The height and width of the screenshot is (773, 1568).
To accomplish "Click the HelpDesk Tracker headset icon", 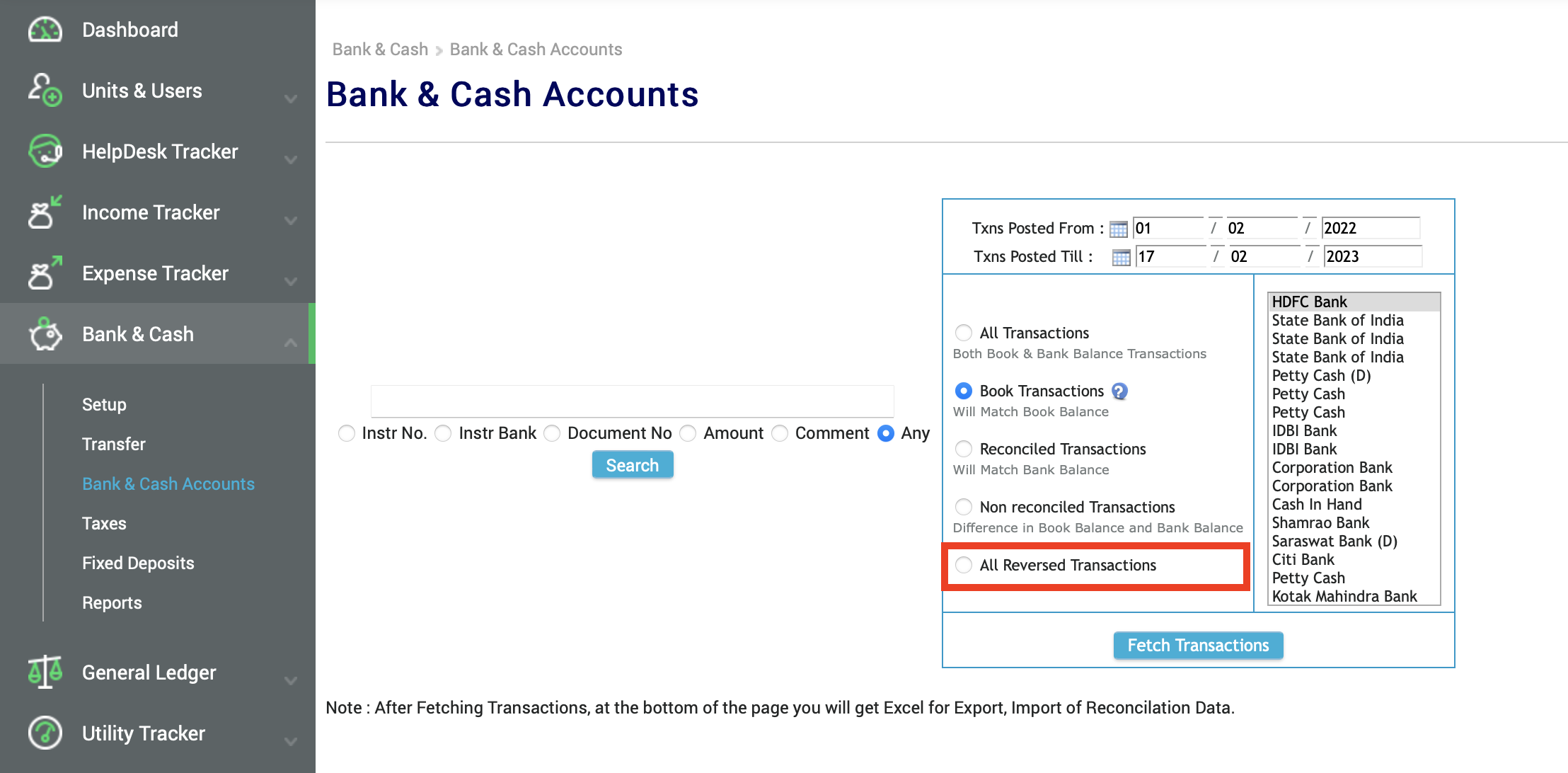I will click(44, 151).
